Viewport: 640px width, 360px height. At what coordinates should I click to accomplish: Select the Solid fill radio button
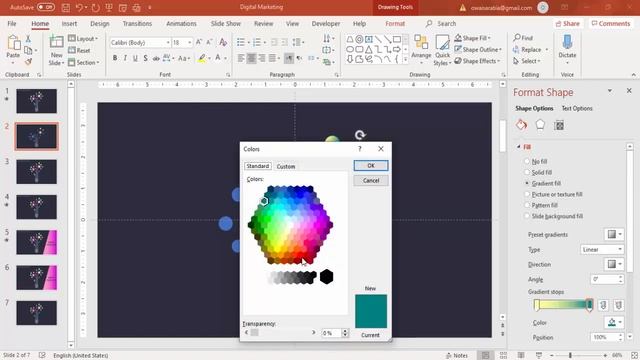click(527, 172)
